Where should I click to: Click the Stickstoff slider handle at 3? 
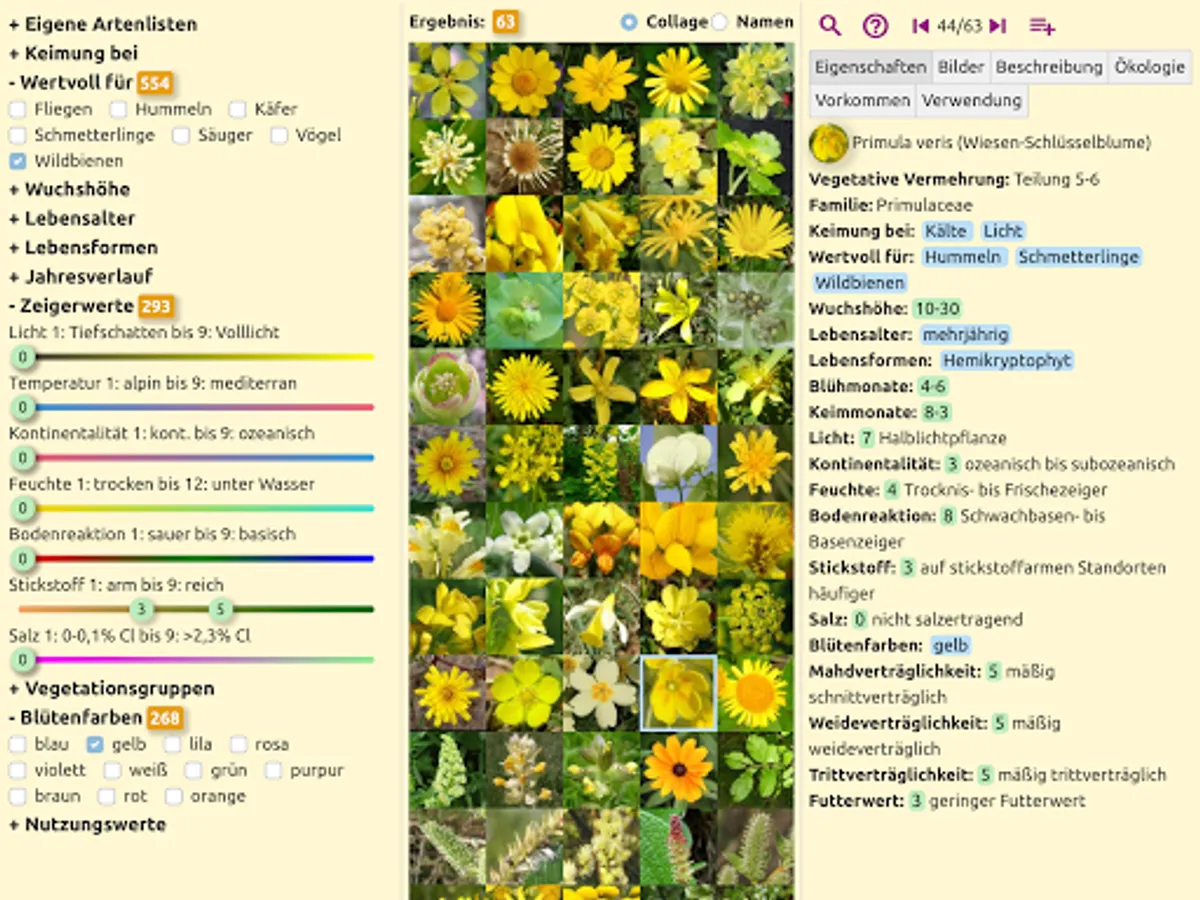[142, 609]
